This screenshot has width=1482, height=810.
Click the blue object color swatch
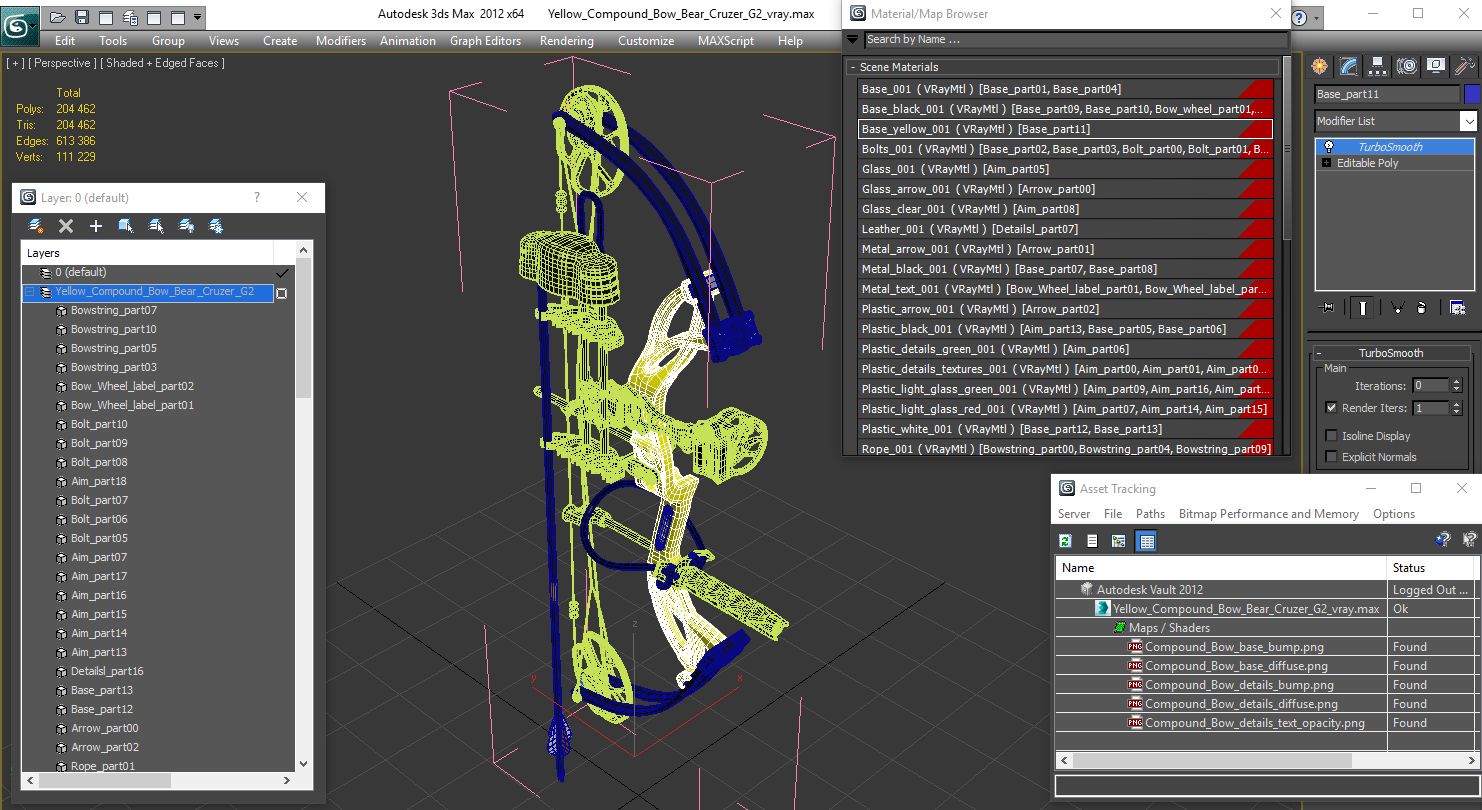pos(1471,94)
